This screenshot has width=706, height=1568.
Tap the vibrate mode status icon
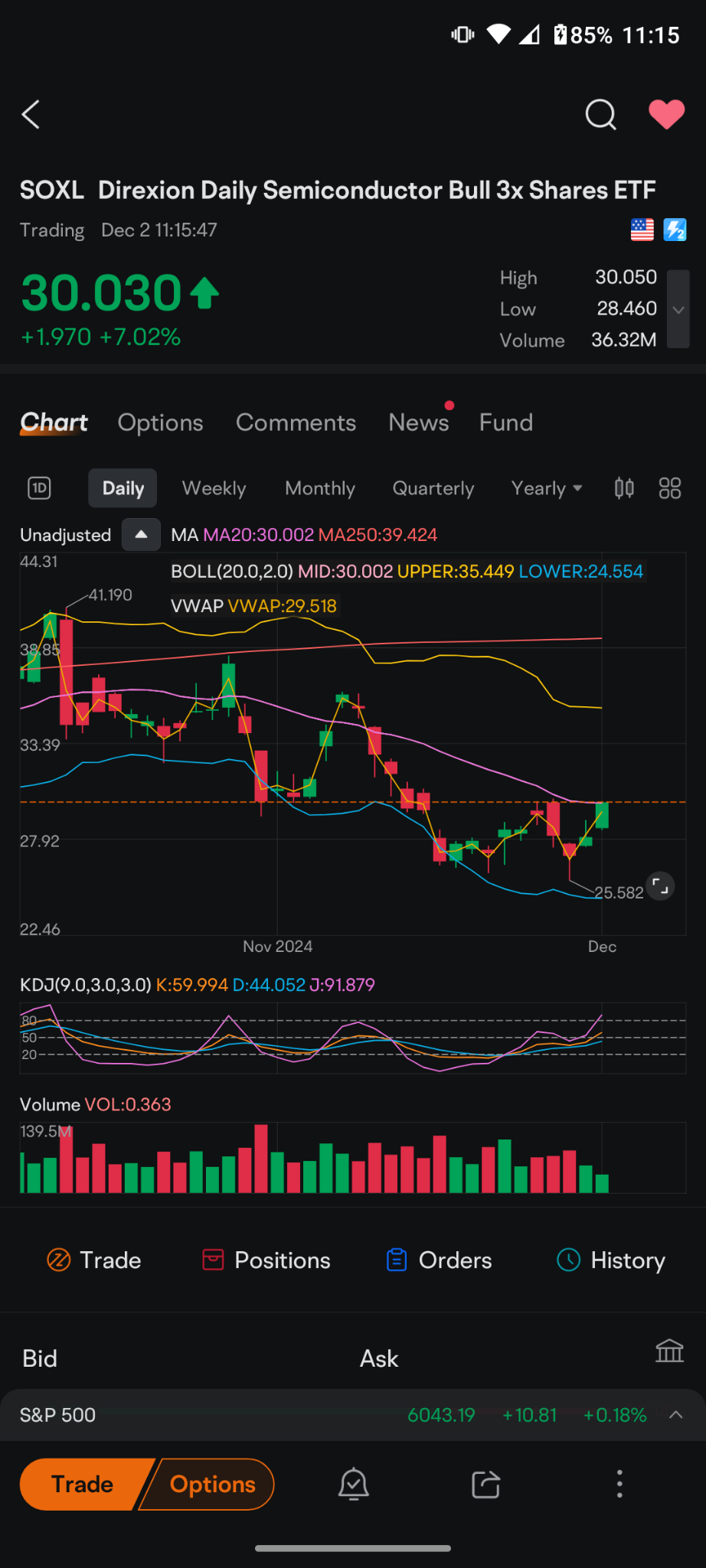click(x=462, y=34)
